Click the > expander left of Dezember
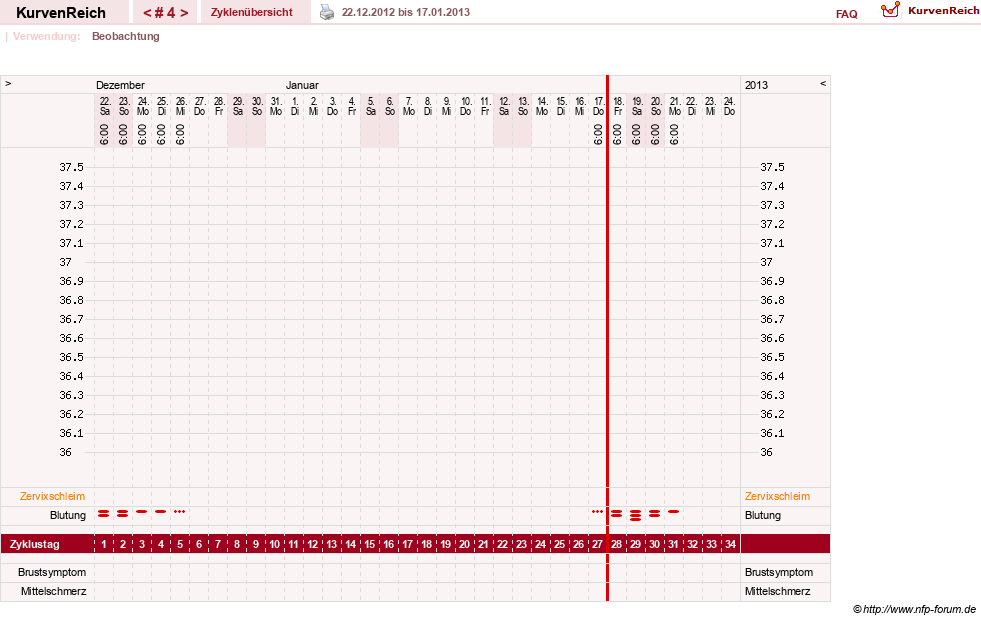 pos(8,83)
